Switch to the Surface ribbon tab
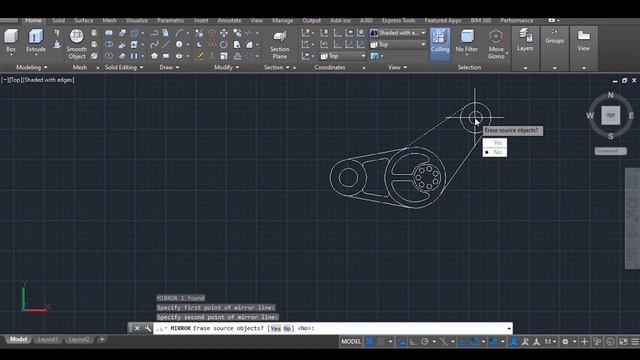Image resolution: width=640 pixels, height=360 pixels. 84,20
